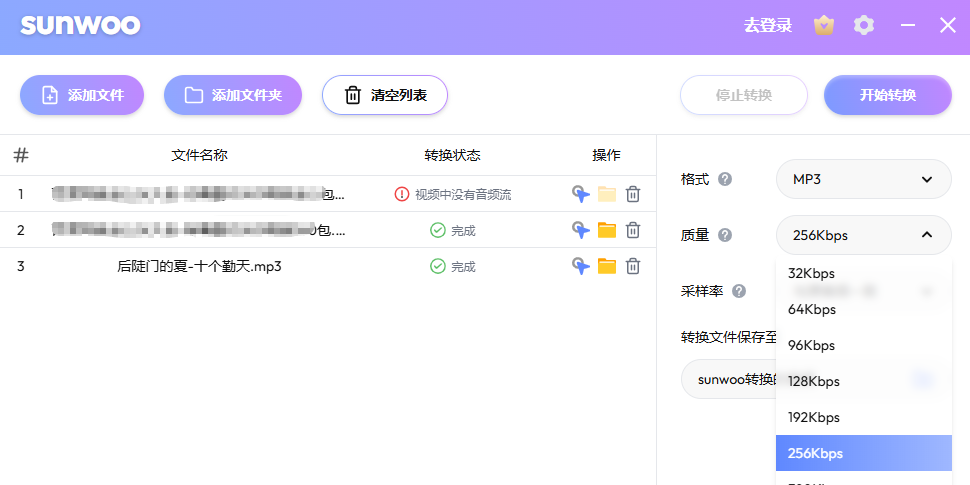Image resolution: width=970 pixels, height=485 pixels.
Task: Pick 192Kbps in the dropdown list
Action: 814,417
